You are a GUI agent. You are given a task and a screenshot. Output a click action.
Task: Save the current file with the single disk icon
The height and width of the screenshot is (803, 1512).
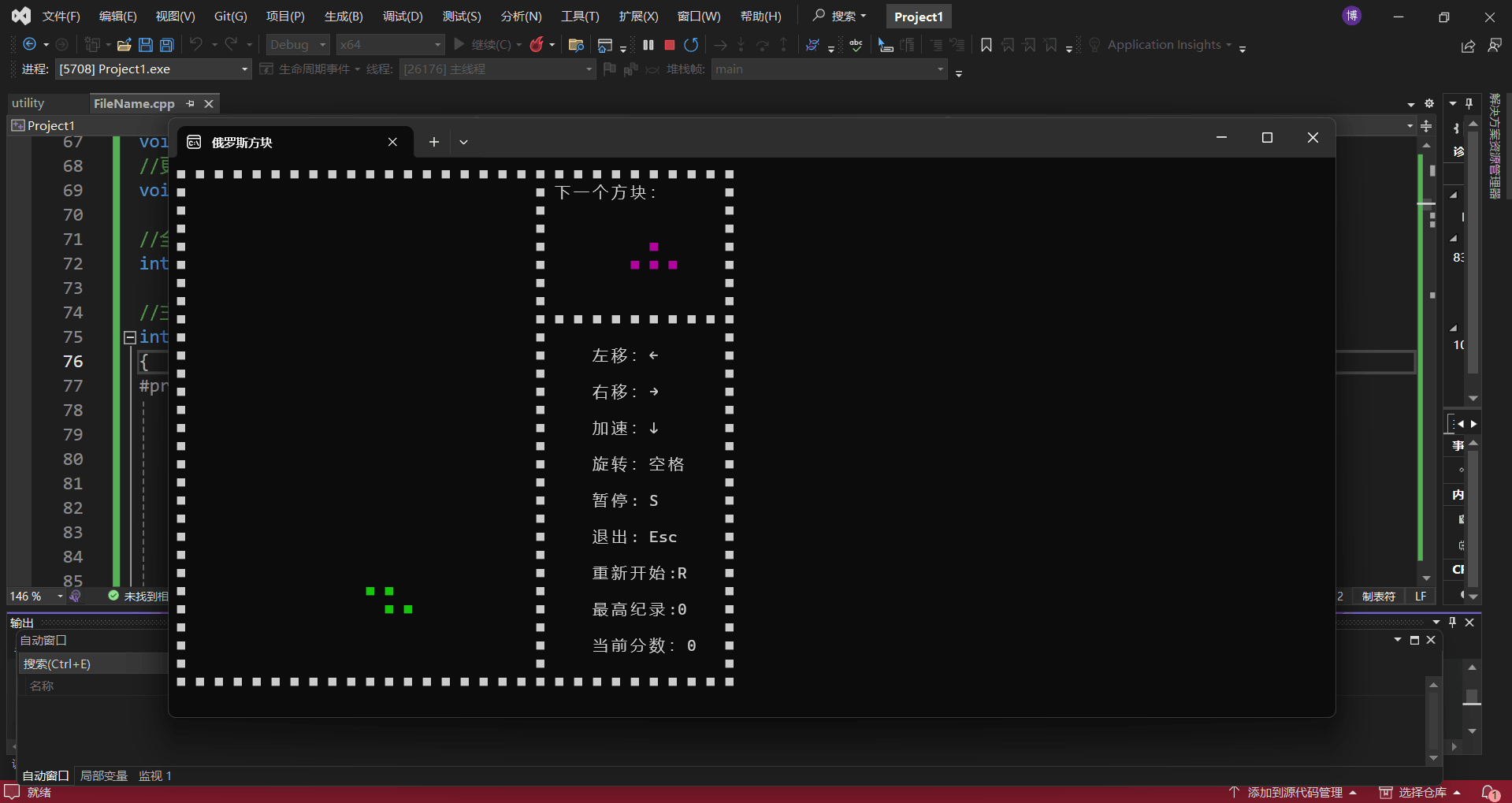[146, 45]
